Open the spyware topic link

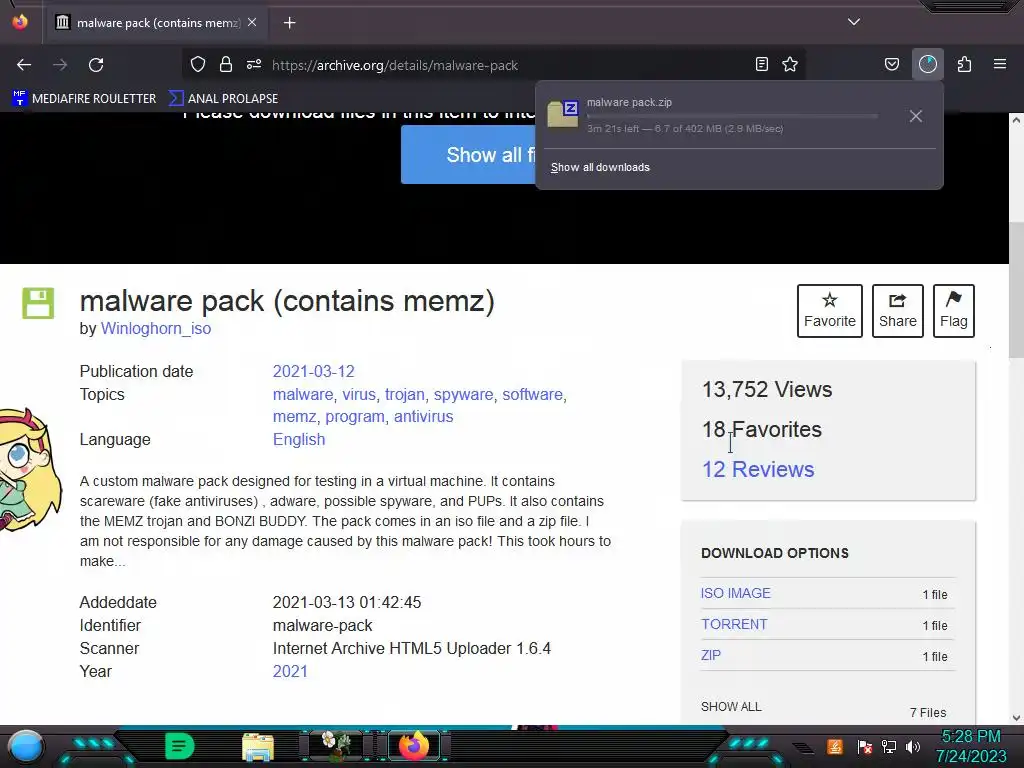(x=463, y=394)
